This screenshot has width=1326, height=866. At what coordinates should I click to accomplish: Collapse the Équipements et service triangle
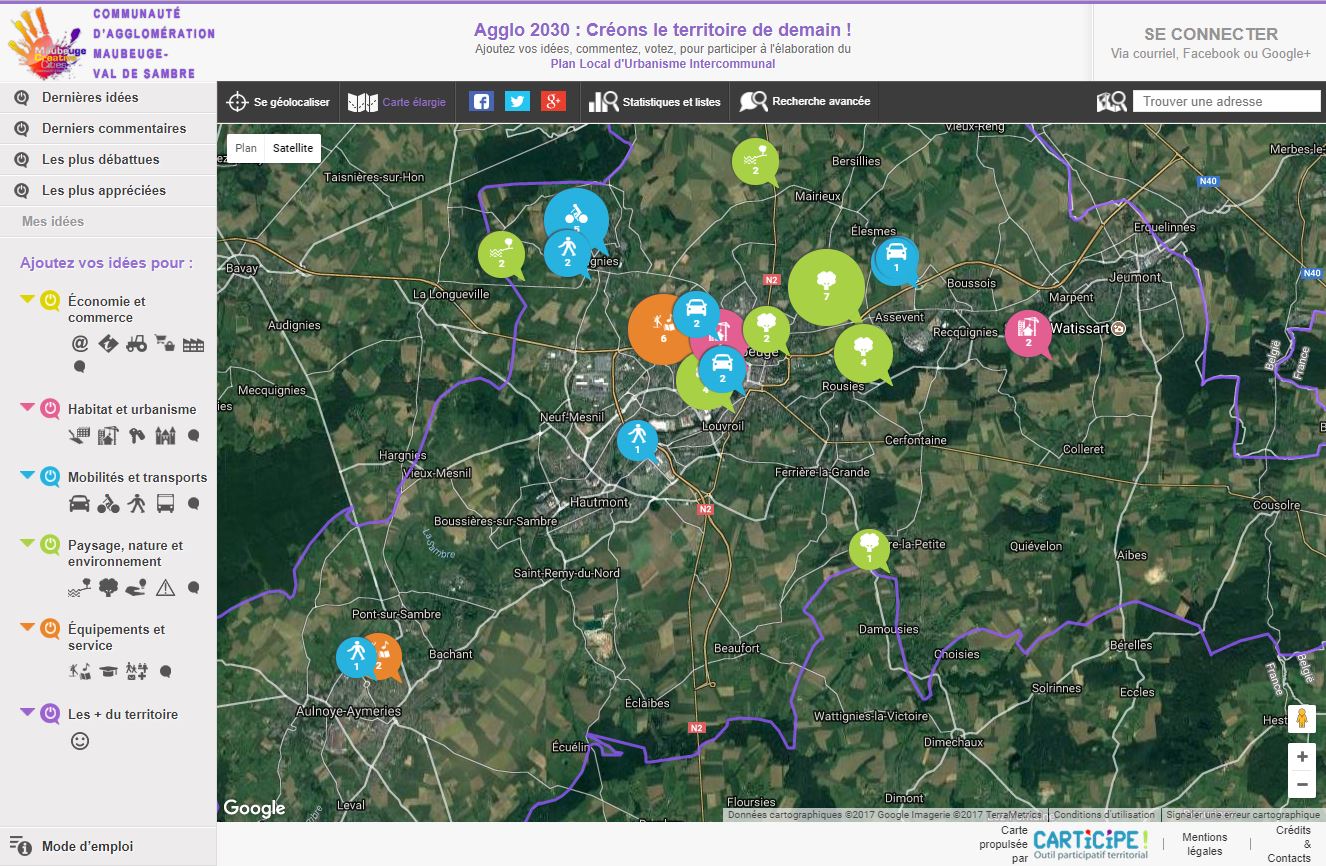tap(27, 628)
